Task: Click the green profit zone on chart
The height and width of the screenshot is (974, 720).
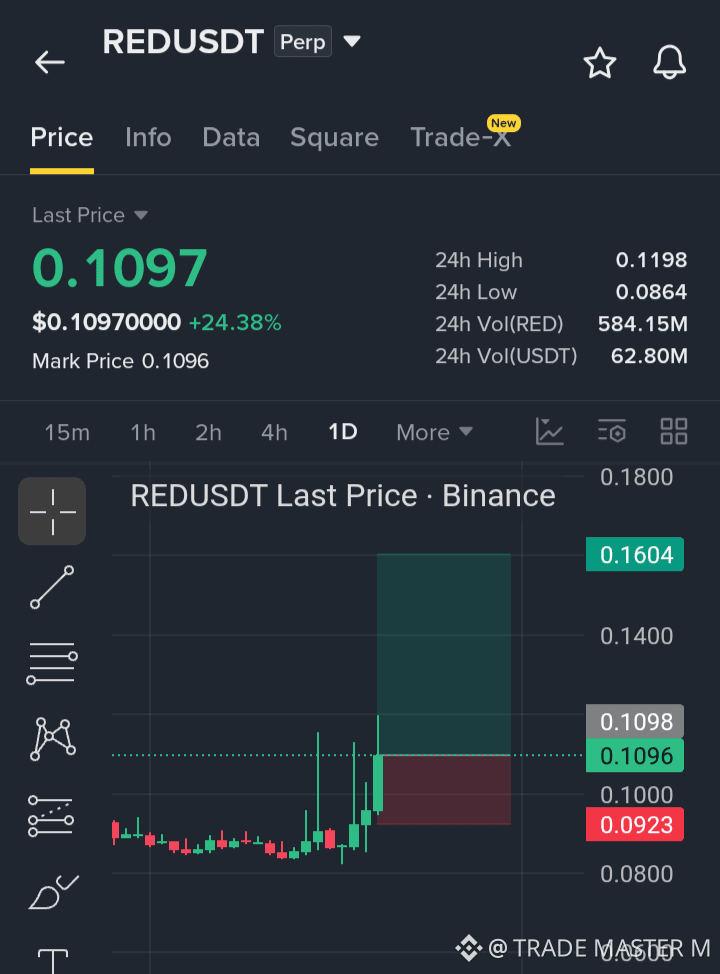Action: click(x=444, y=654)
